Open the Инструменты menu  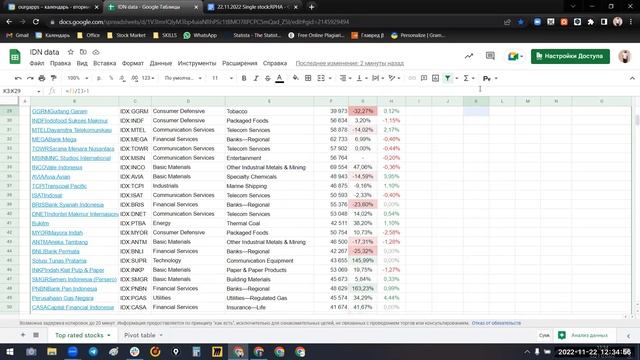pyautogui.click(x=197, y=63)
